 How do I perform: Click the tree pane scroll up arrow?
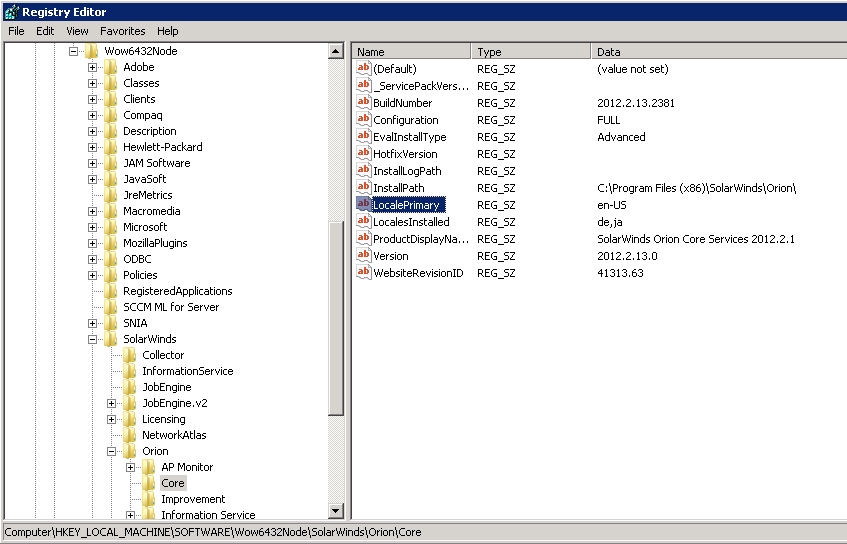[335, 51]
